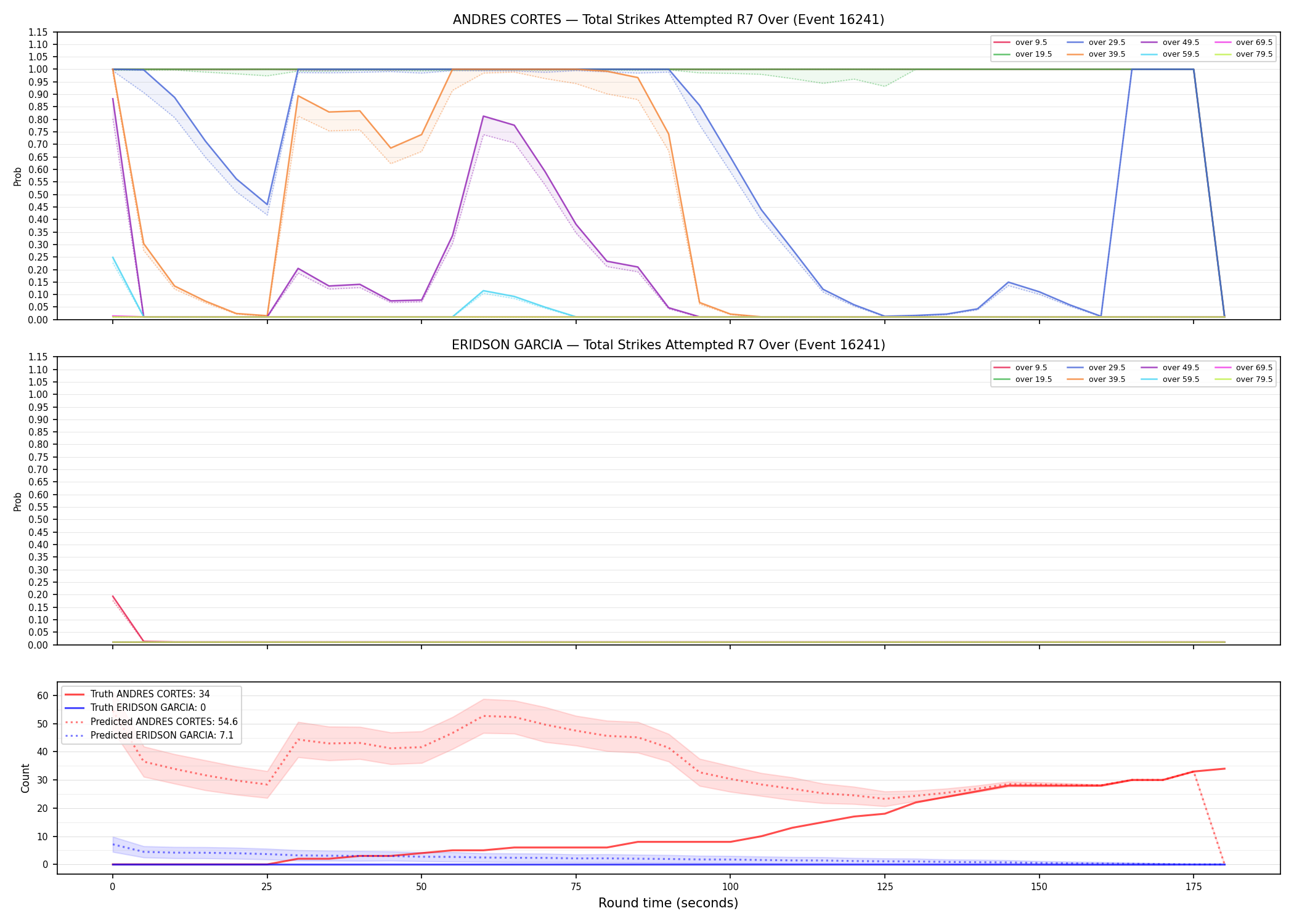1294x924 pixels.
Task: Select 'over 49.5' in Andres Cortes legend
Action: [1181, 43]
